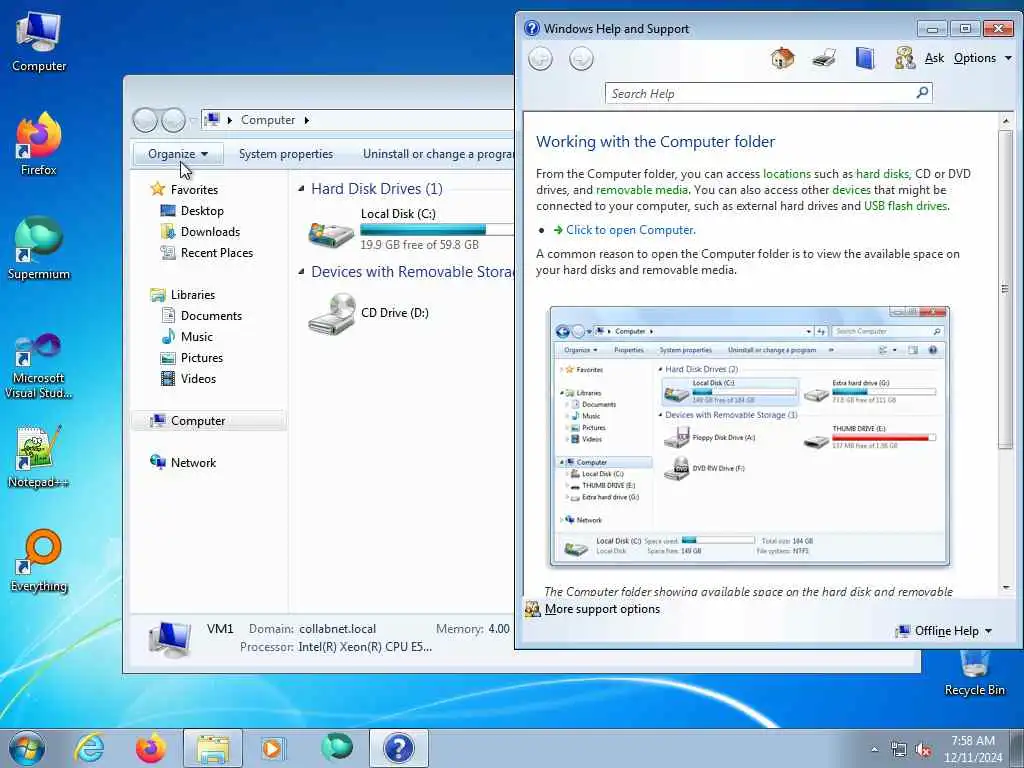Click the Ask person icon in Help

904,58
